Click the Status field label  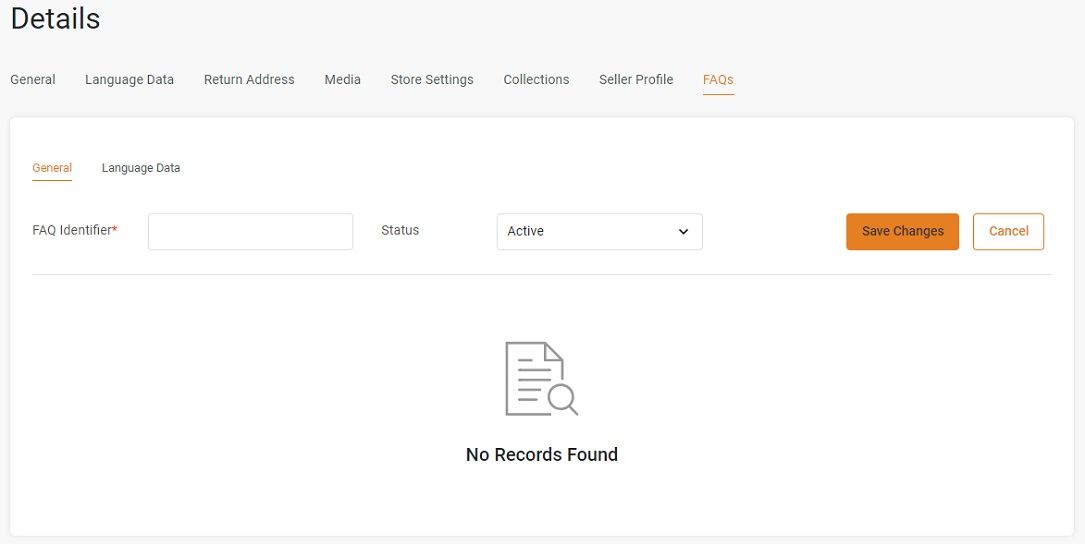point(400,230)
